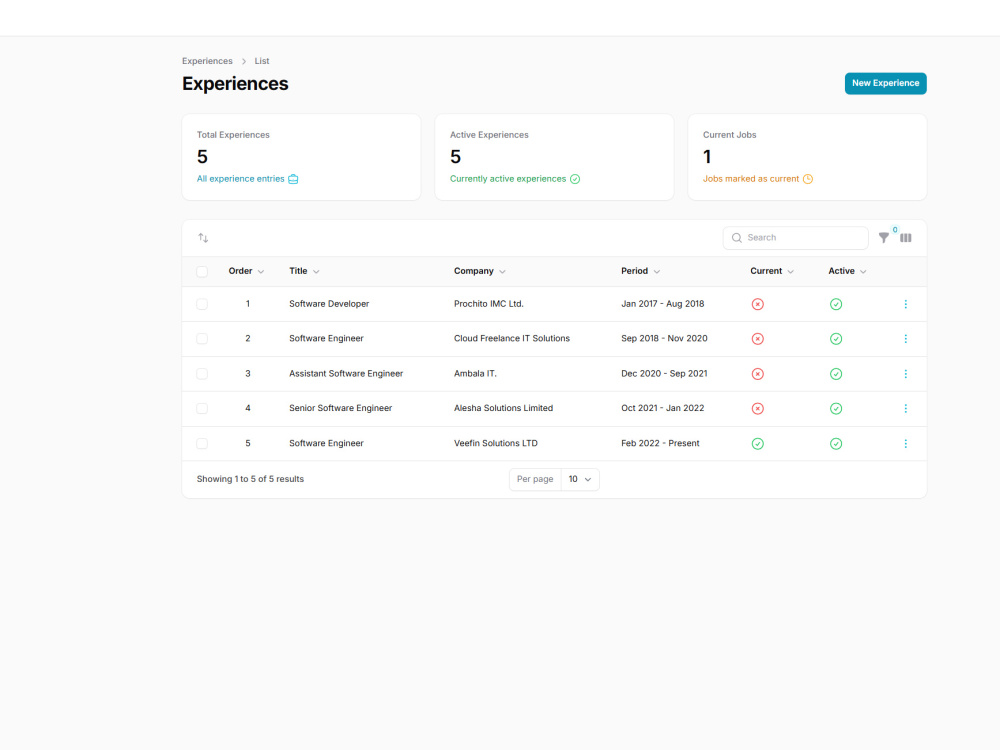
Task: Click the Software Developer title cell
Action: click(329, 304)
